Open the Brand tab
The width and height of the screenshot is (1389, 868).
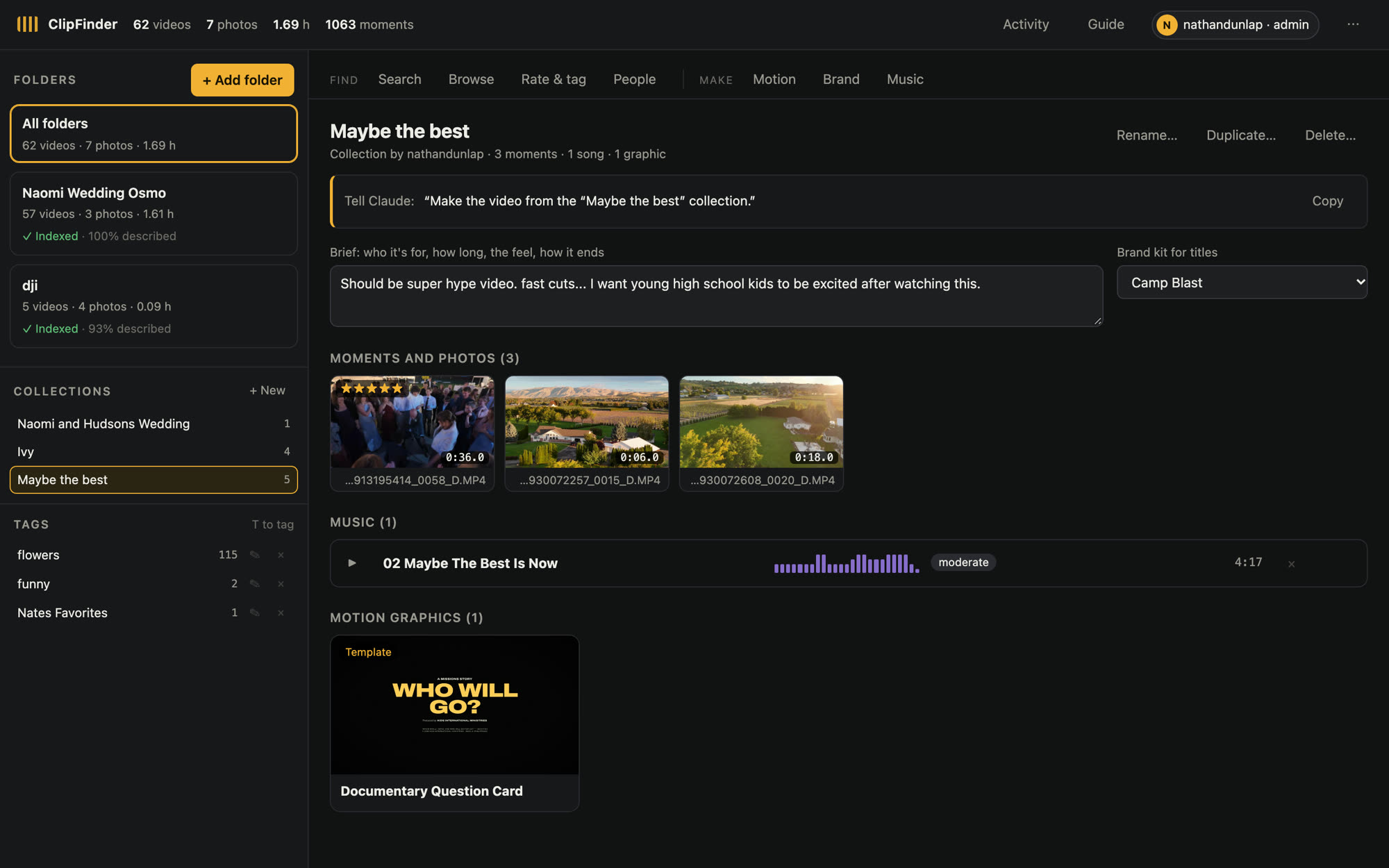(841, 79)
